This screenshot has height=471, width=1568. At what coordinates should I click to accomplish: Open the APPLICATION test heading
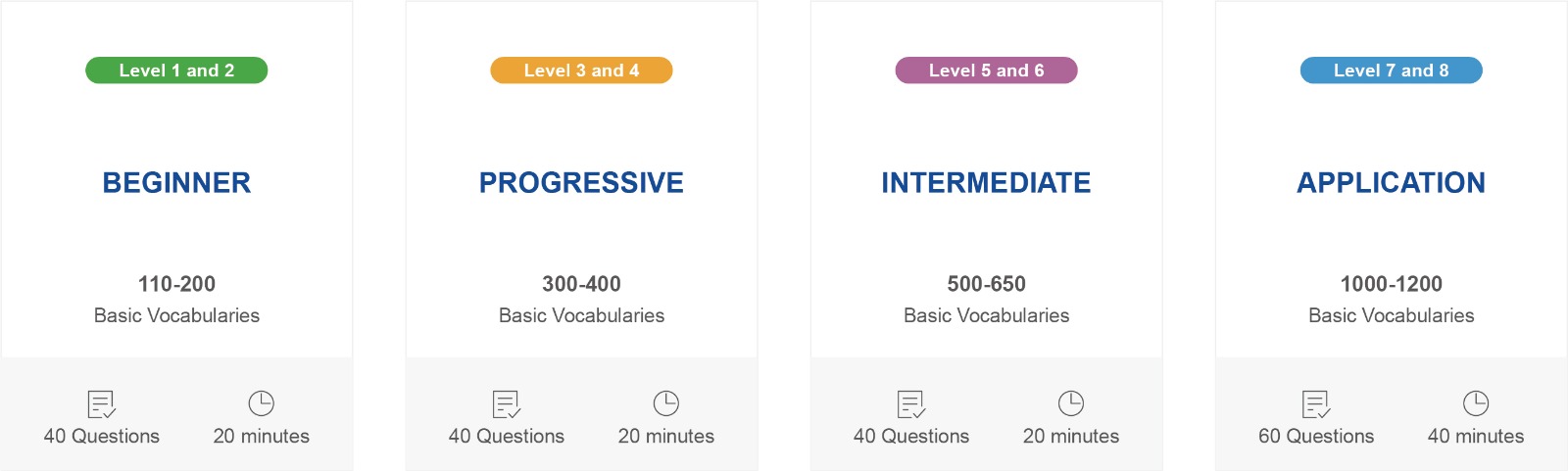click(x=1391, y=183)
